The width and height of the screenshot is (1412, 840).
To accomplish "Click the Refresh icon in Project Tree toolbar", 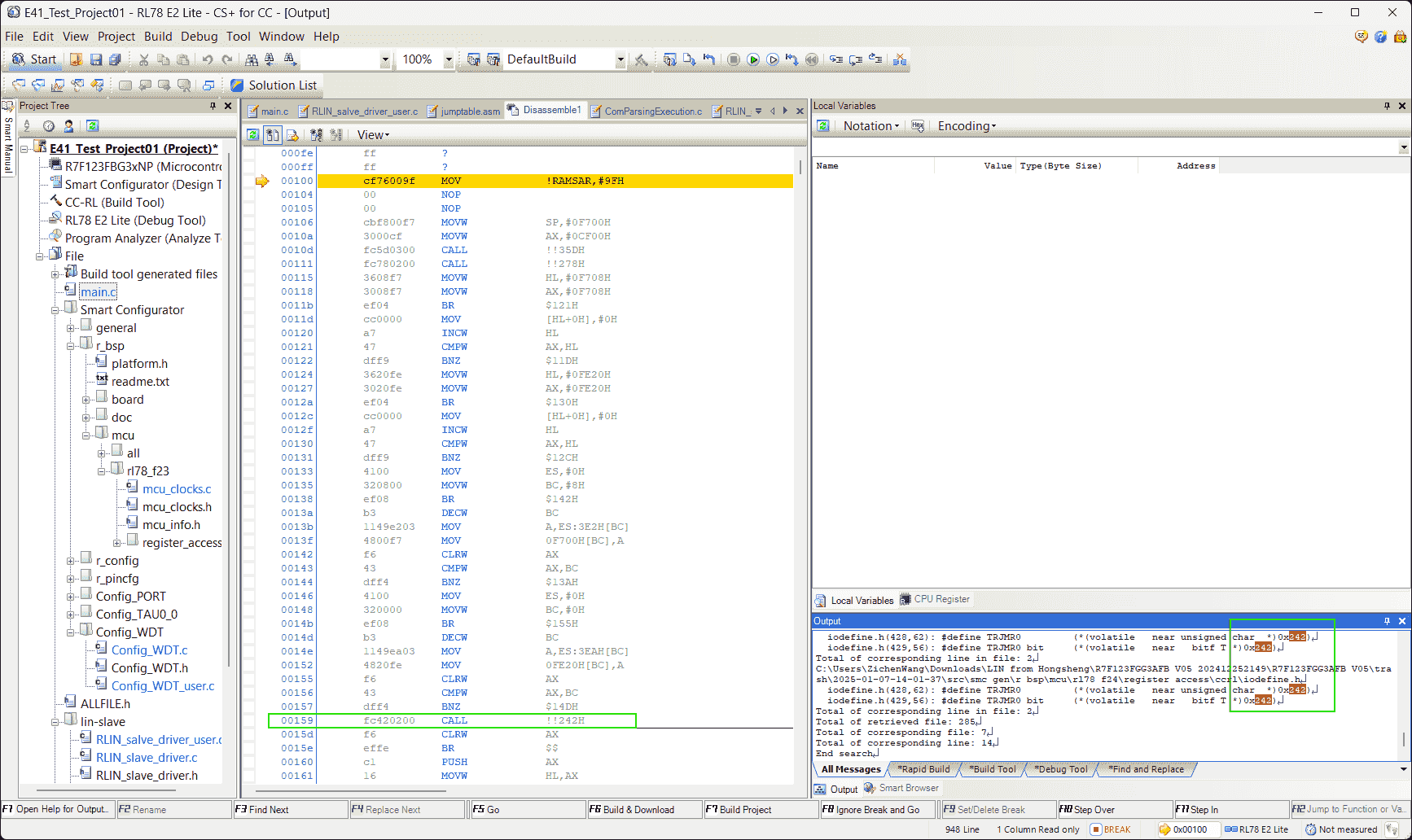I will 93,126.
